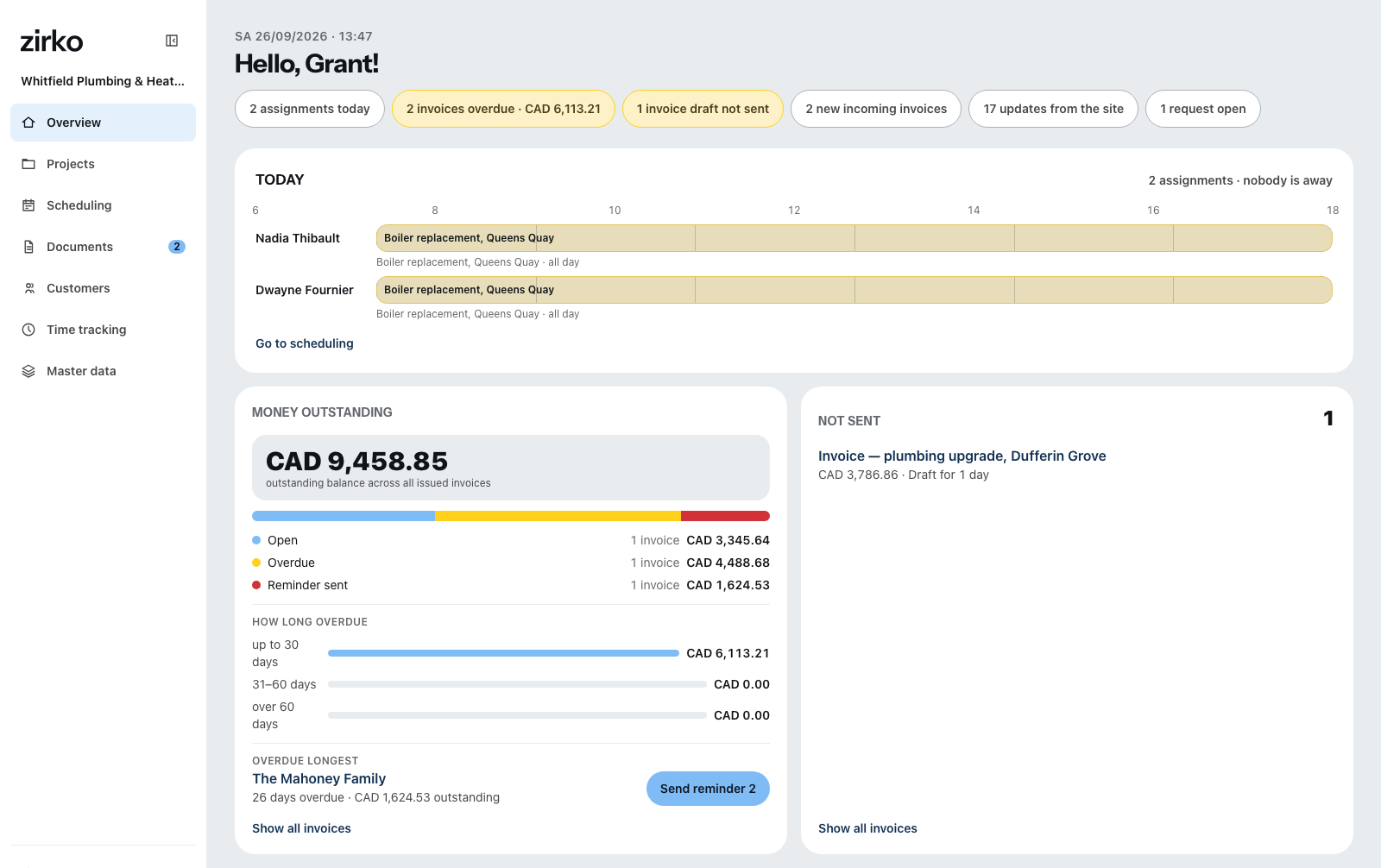The width and height of the screenshot is (1381, 868).
Task: Click the Projects folder icon
Action: pos(28,164)
